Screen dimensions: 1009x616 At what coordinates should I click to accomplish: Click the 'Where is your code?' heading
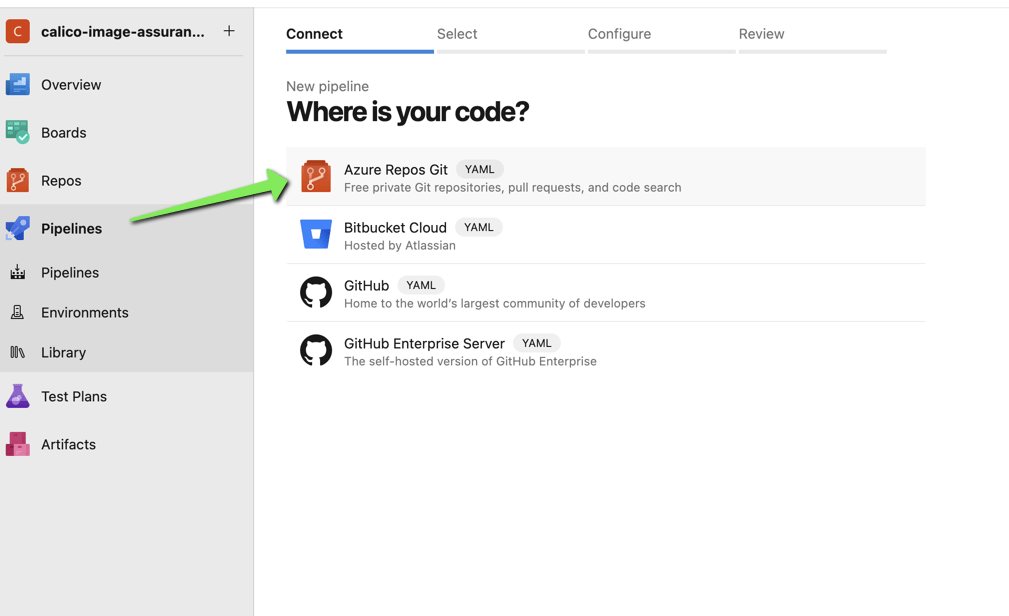point(407,112)
